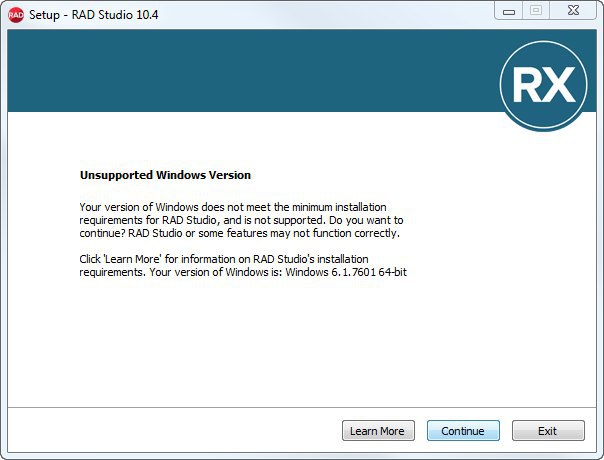Click the line starting "Click 'Learn More' for information"
The height and width of the screenshot is (460, 604).
click(x=224, y=259)
